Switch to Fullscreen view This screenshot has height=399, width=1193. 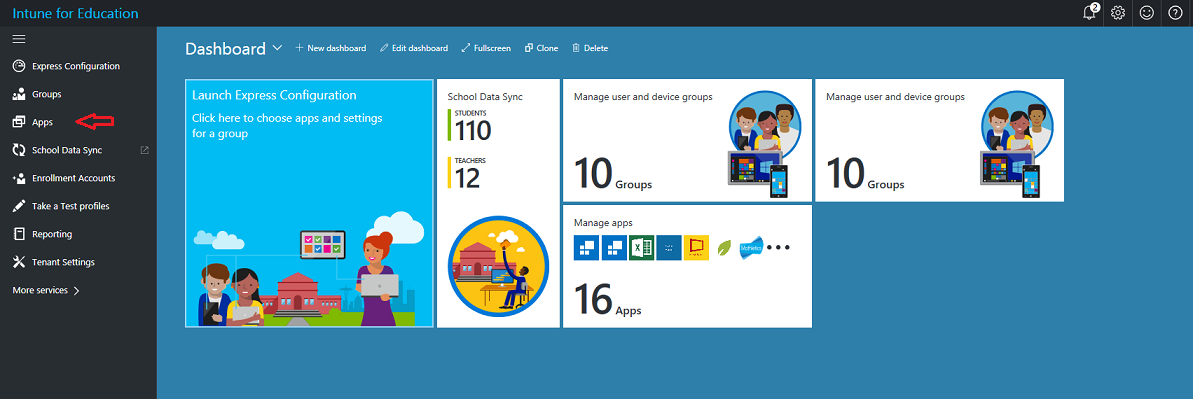[x=486, y=48]
